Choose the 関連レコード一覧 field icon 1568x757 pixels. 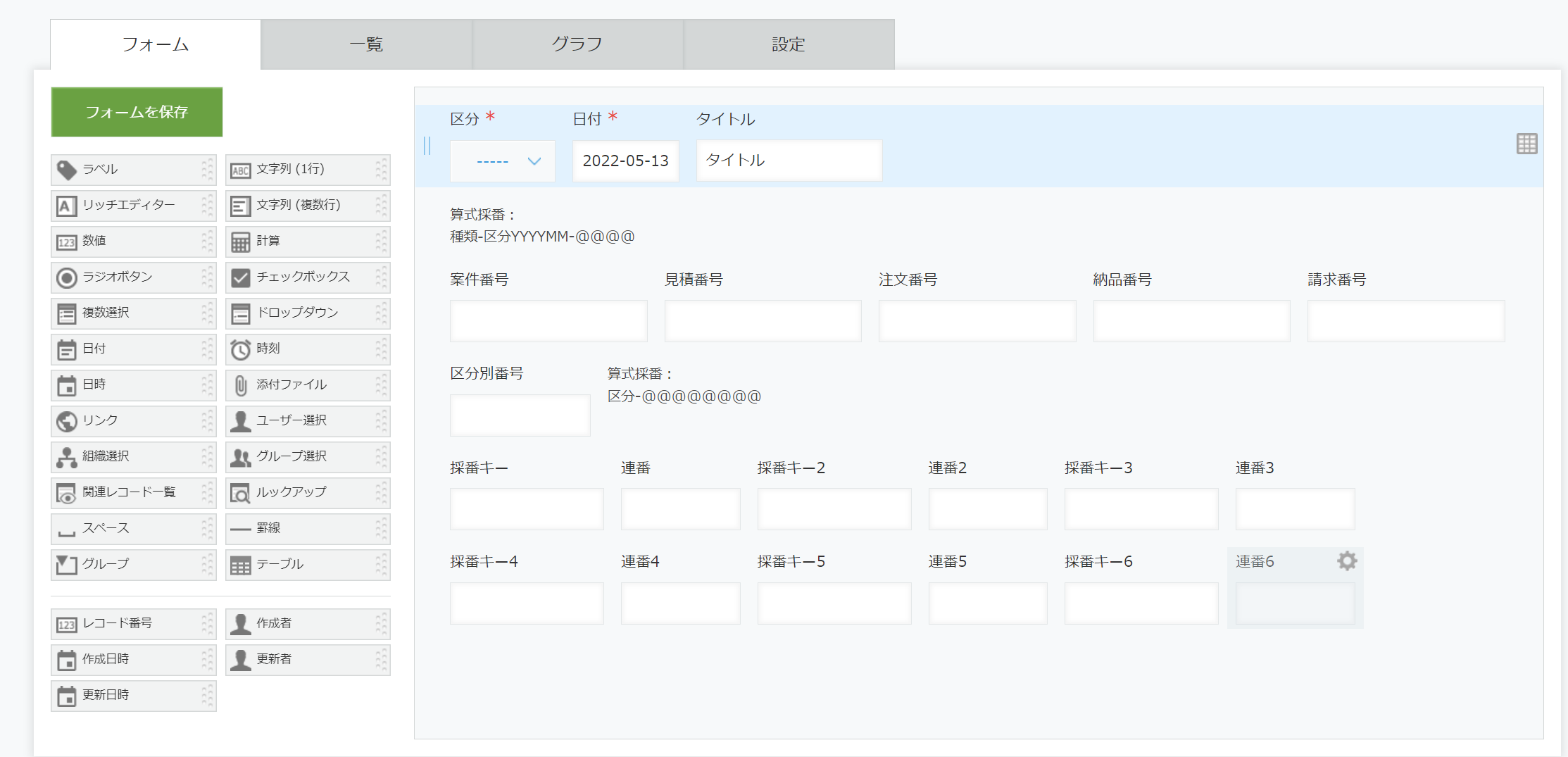pos(66,493)
